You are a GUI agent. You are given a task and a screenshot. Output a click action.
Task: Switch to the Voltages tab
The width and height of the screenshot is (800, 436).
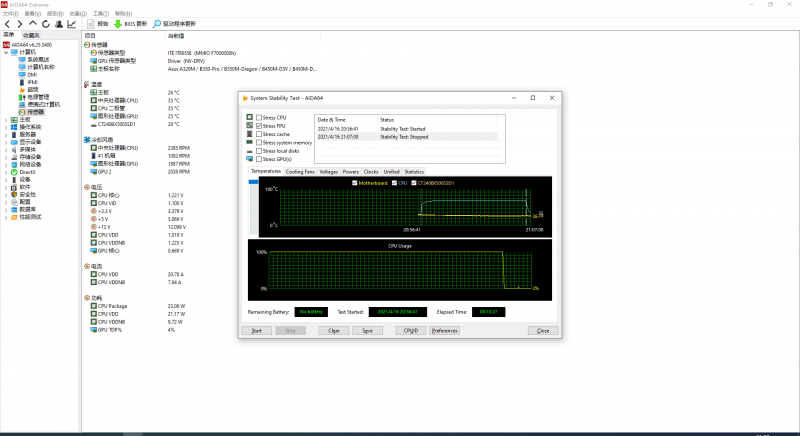(329, 172)
